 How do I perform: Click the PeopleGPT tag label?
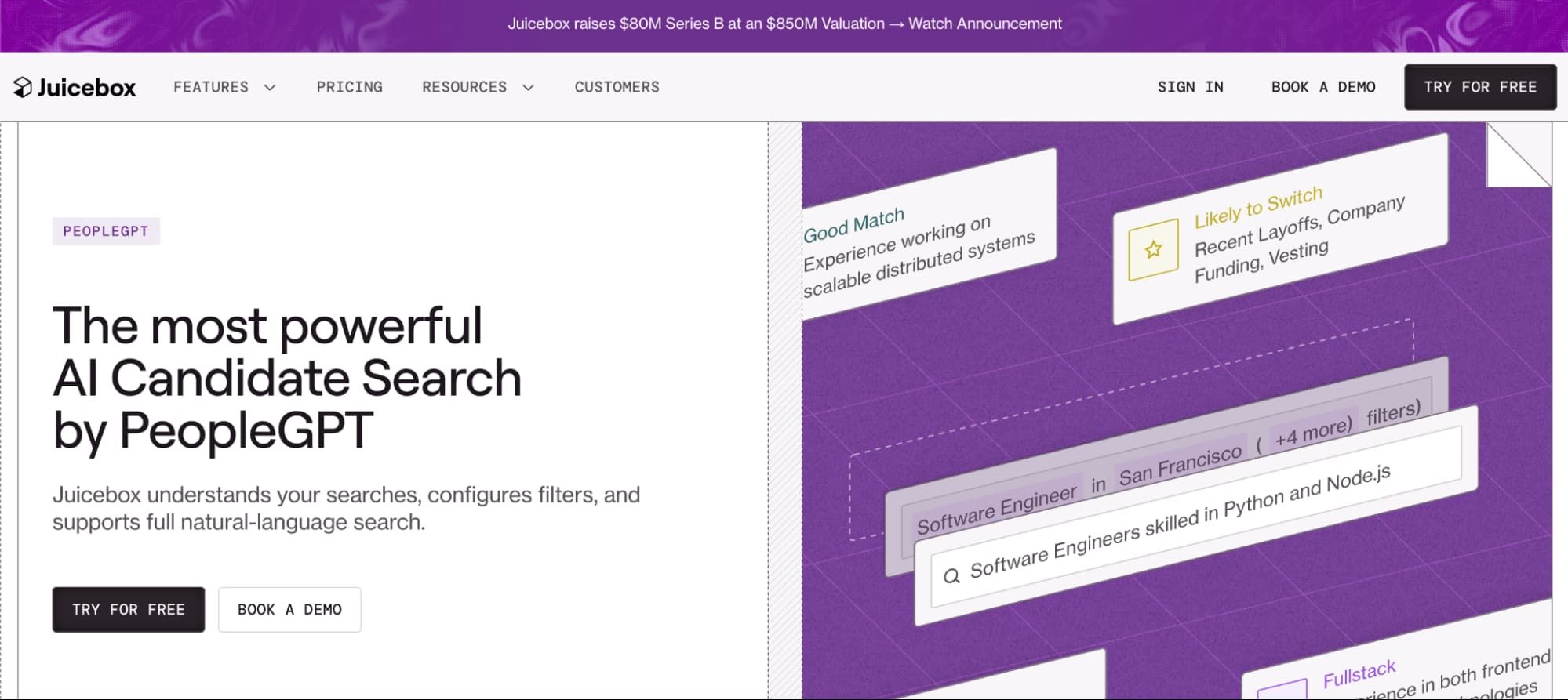point(106,231)
